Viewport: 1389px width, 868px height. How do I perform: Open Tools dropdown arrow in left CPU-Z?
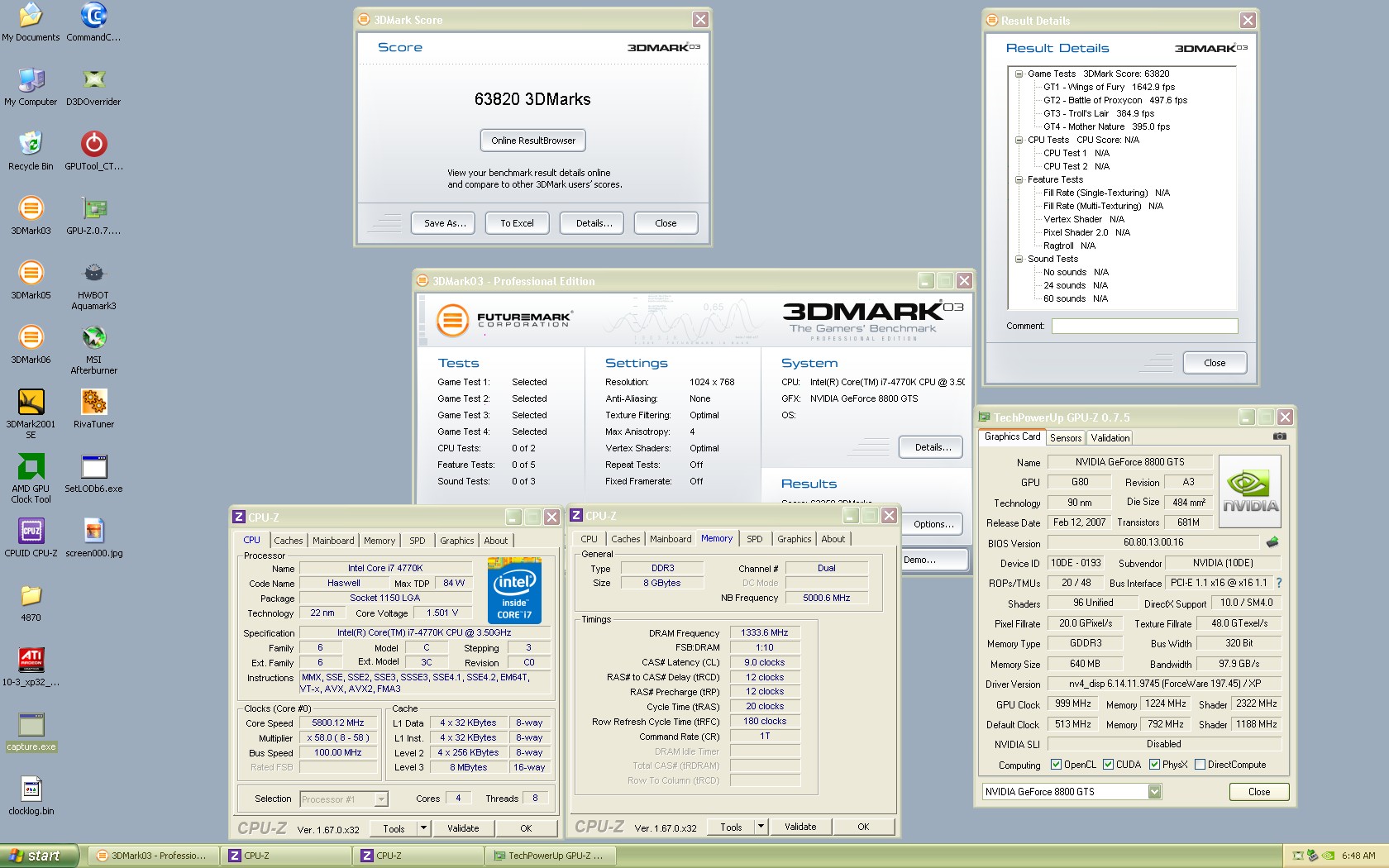point(423,827)
